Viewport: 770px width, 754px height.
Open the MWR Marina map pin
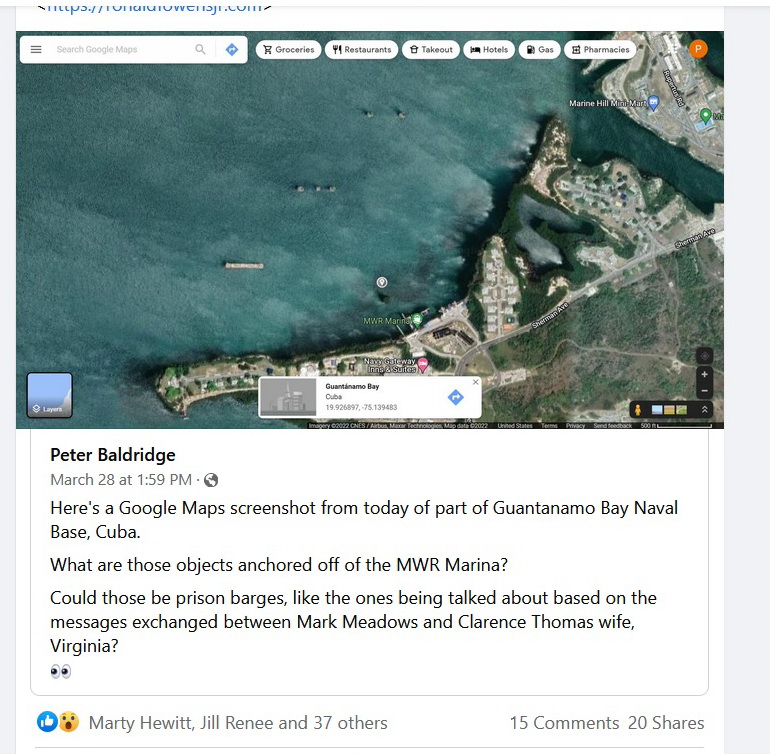(x=417, y=320)
